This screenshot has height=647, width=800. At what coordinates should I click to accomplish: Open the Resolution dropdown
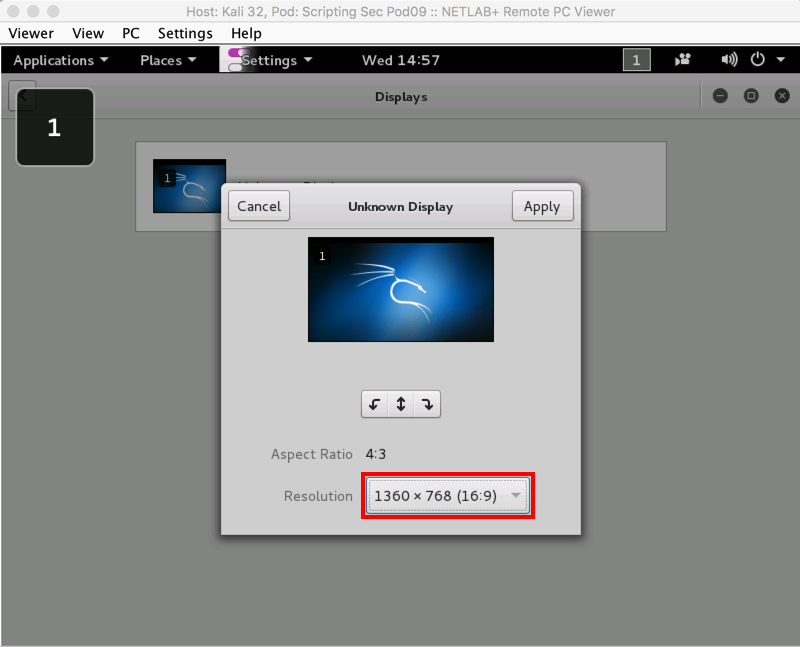[x=447, y=495]
